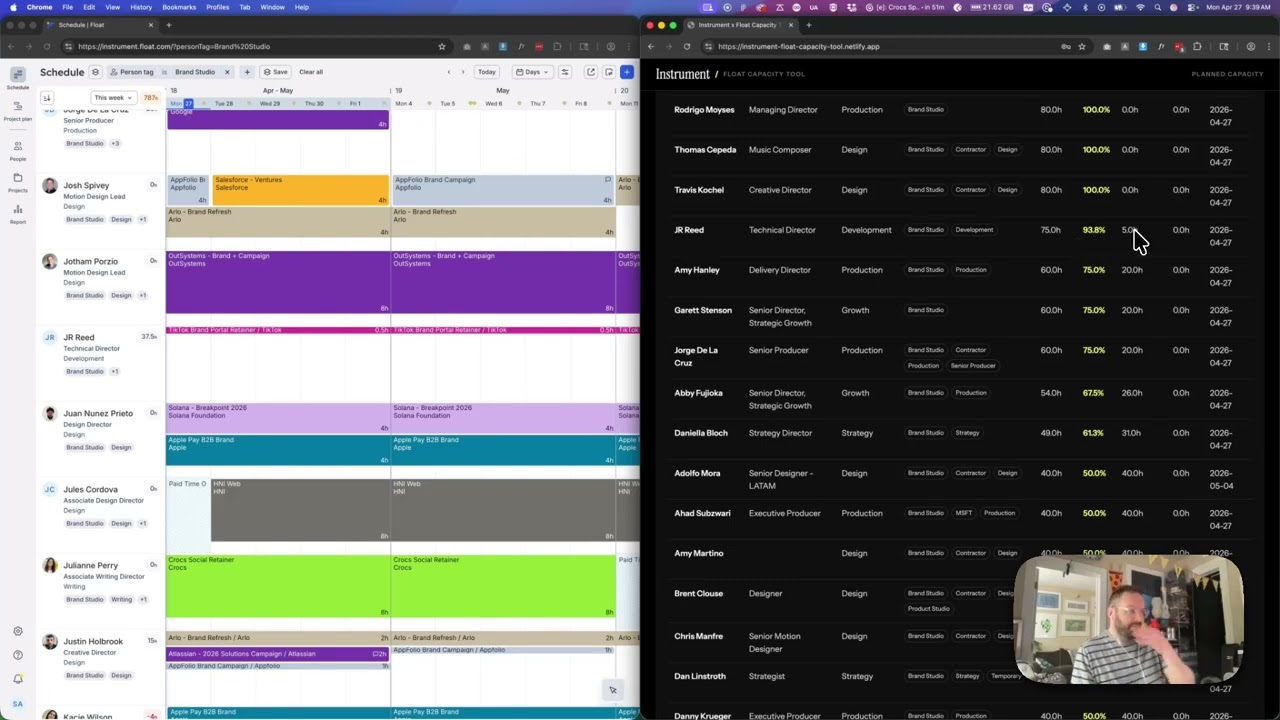Click the Solana - Breakpoint 2026 allocation
This screenshot has width=1280, height=720.
pyautogui.click(x=278, y=418)
